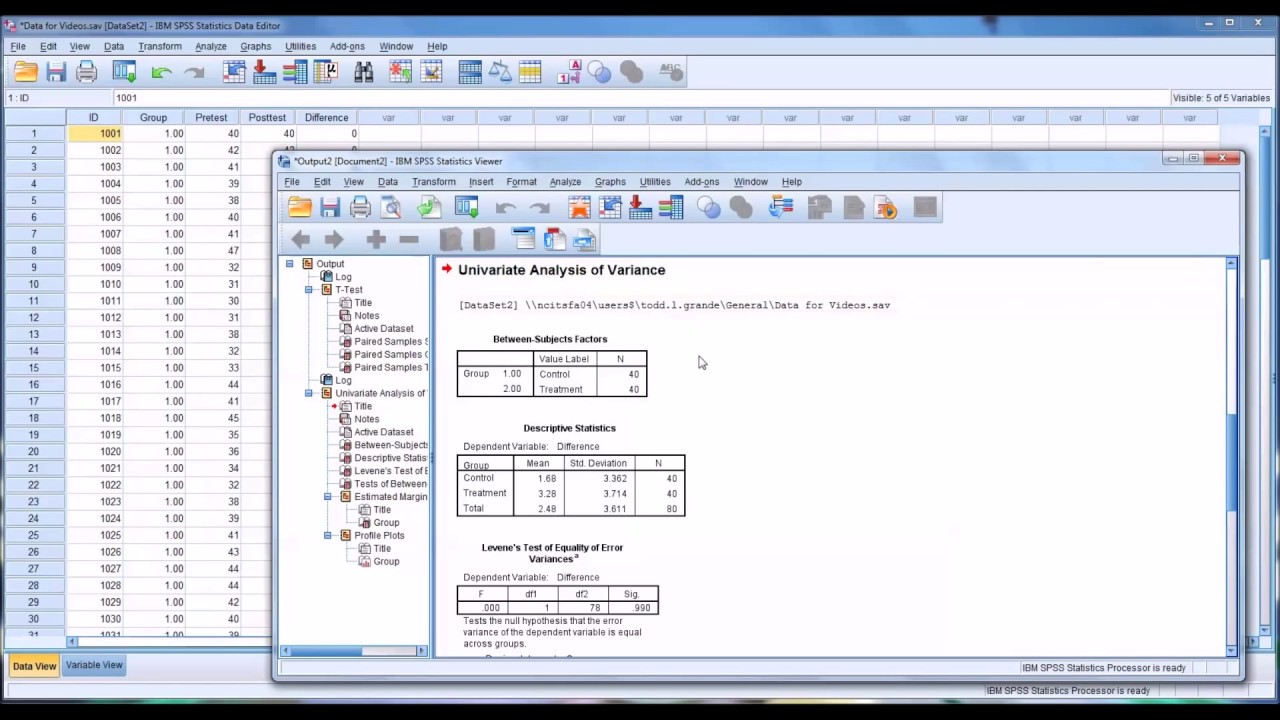Click the Demote right arrow in outline toolbar
This screenshot has height=720, width=1280.
pyautogui.click(x=334, y=239)
